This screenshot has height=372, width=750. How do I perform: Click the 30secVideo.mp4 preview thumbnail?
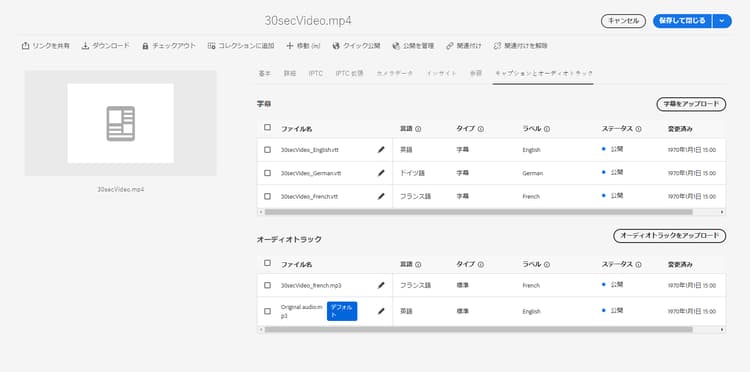point(121,123)
